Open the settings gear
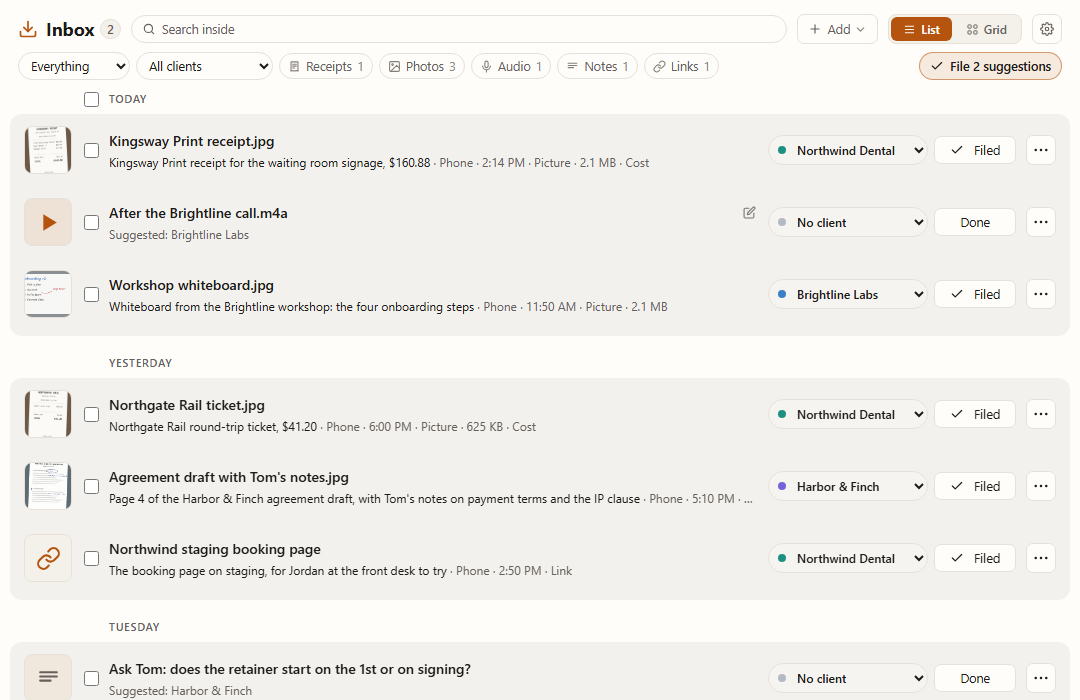 point(1047,30)
